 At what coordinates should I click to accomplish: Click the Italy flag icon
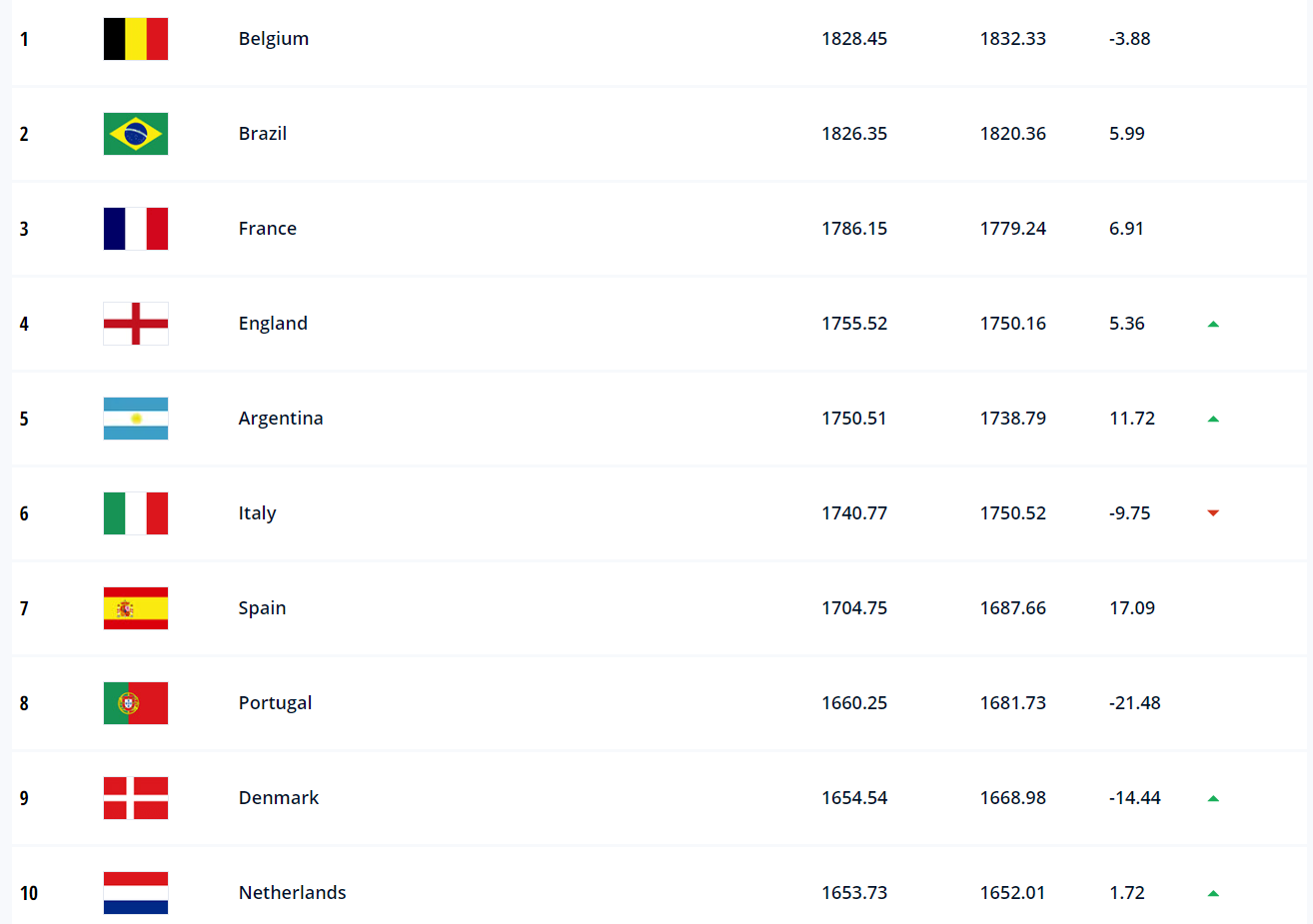tap(136, 513)
